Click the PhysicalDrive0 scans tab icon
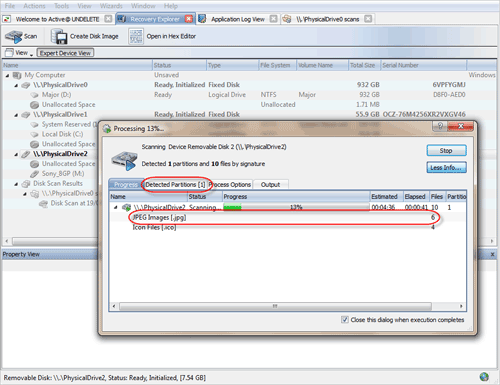The width and height of the screenshot is (500, 385). coord(287,19)
